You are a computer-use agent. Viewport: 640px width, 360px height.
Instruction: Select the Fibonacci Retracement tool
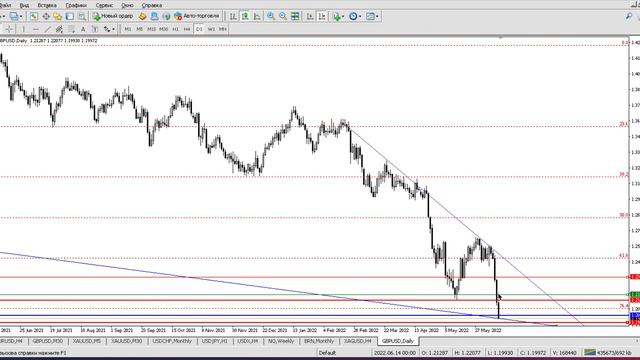point(71,29)
